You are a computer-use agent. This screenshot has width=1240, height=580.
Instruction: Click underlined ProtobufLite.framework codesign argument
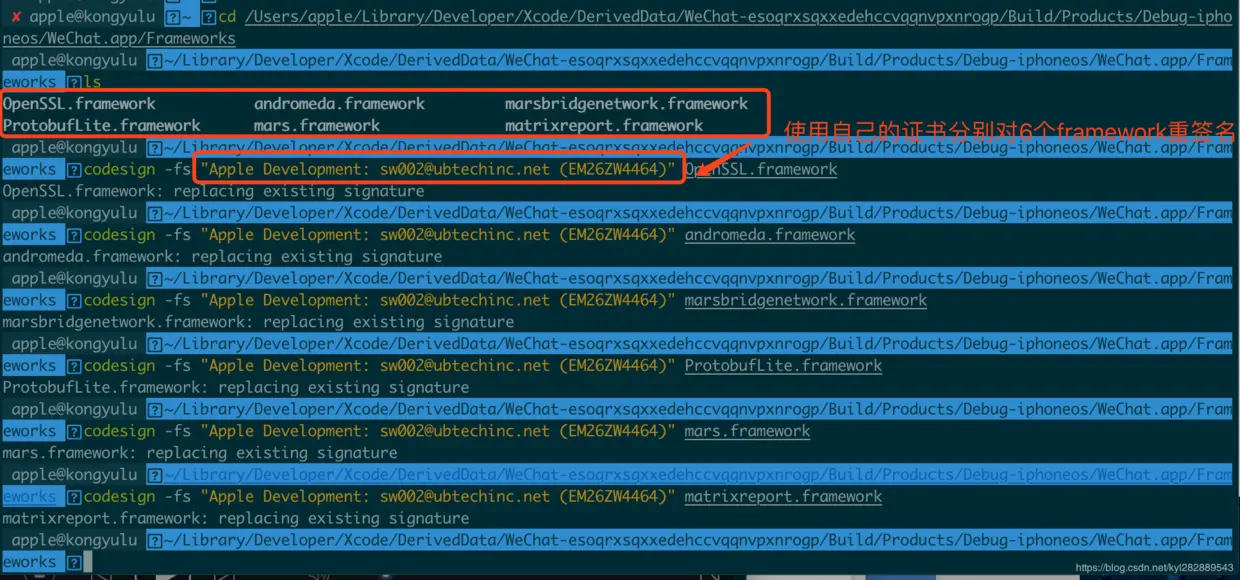click(783, 366)
